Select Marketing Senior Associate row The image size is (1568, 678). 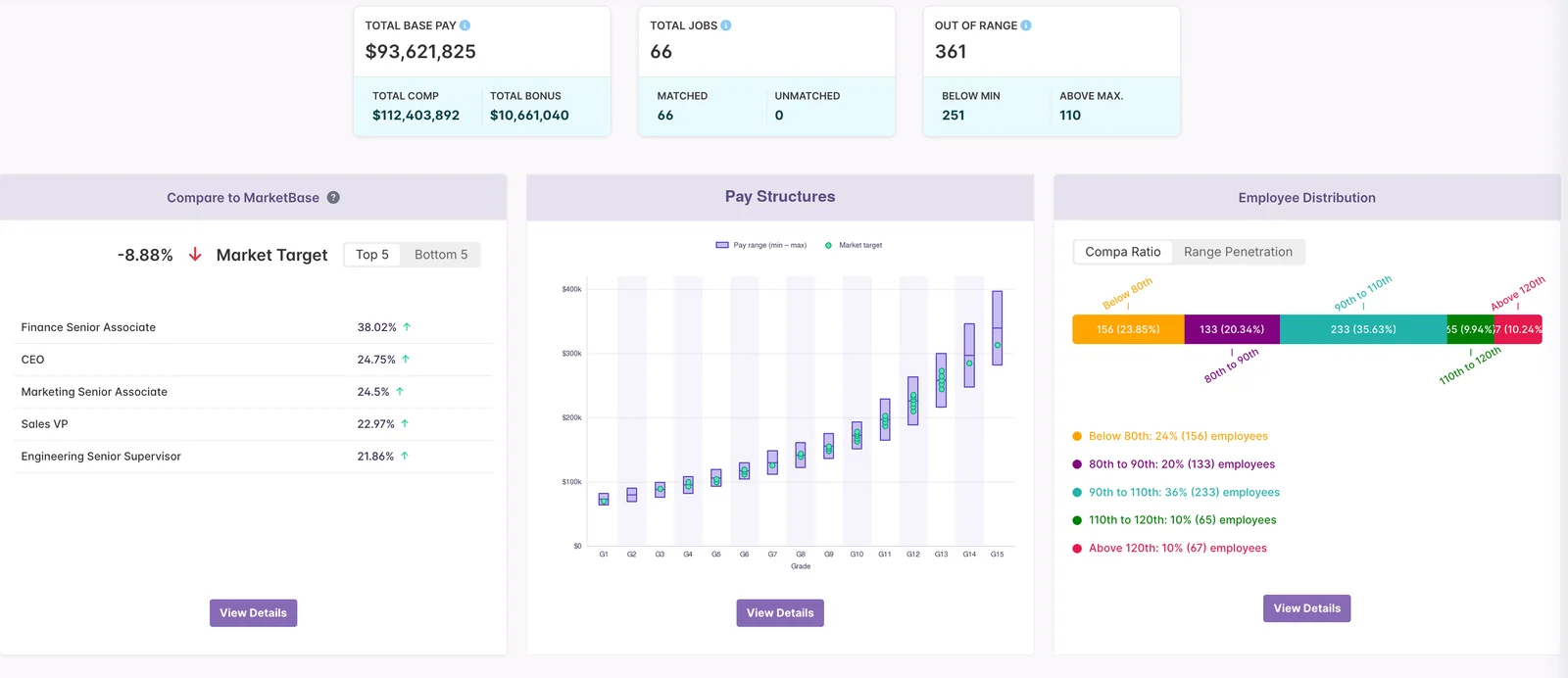253,392
